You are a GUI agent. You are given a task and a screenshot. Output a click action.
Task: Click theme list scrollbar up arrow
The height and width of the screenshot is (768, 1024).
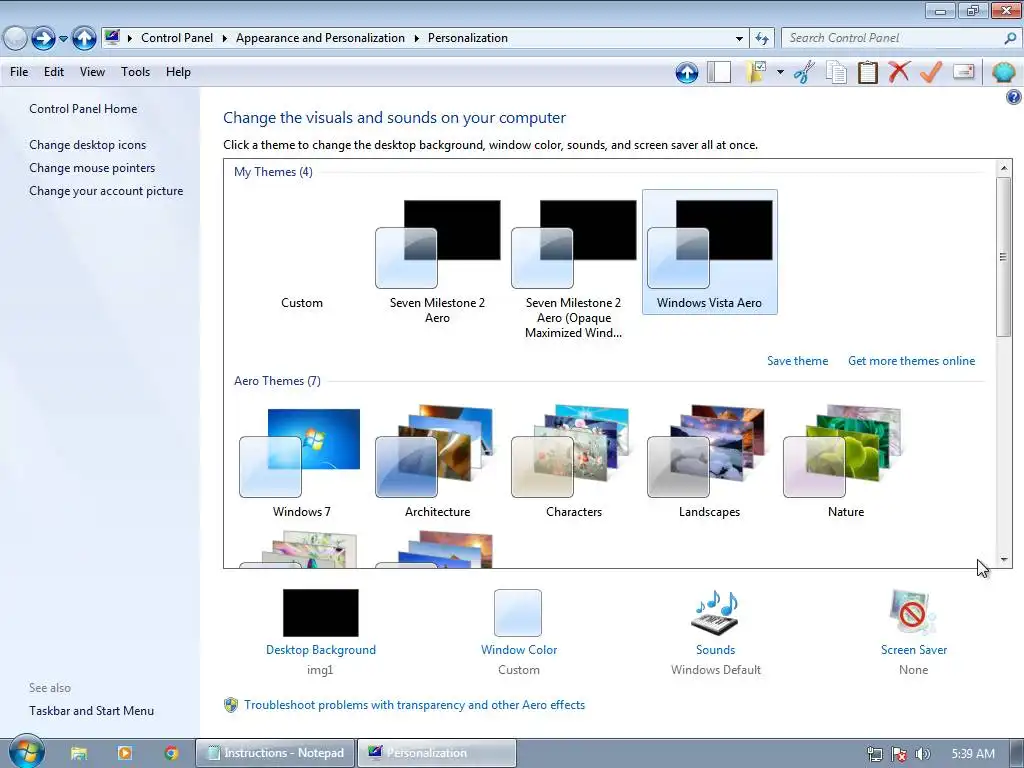(1004, 168)
